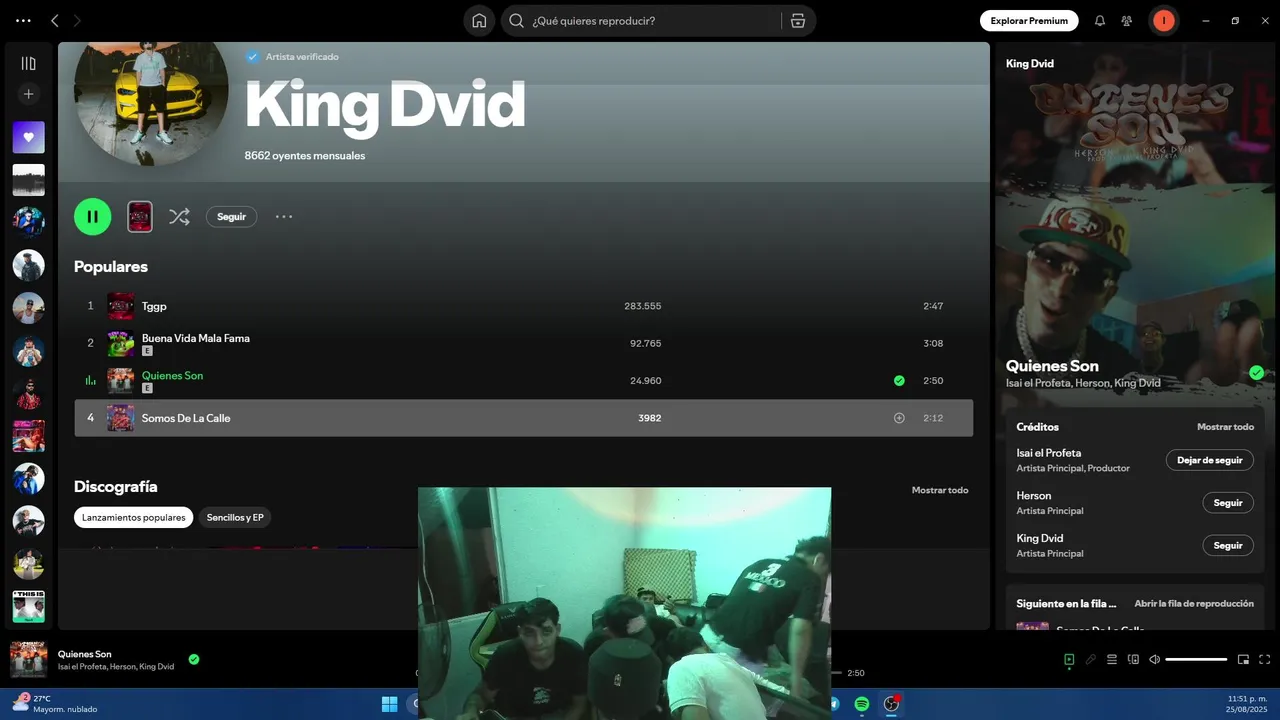Image resolution: width=1280 pixels, height=720 pixels.
Task: Open more options beside Seguir button
Action: [284, 216]
